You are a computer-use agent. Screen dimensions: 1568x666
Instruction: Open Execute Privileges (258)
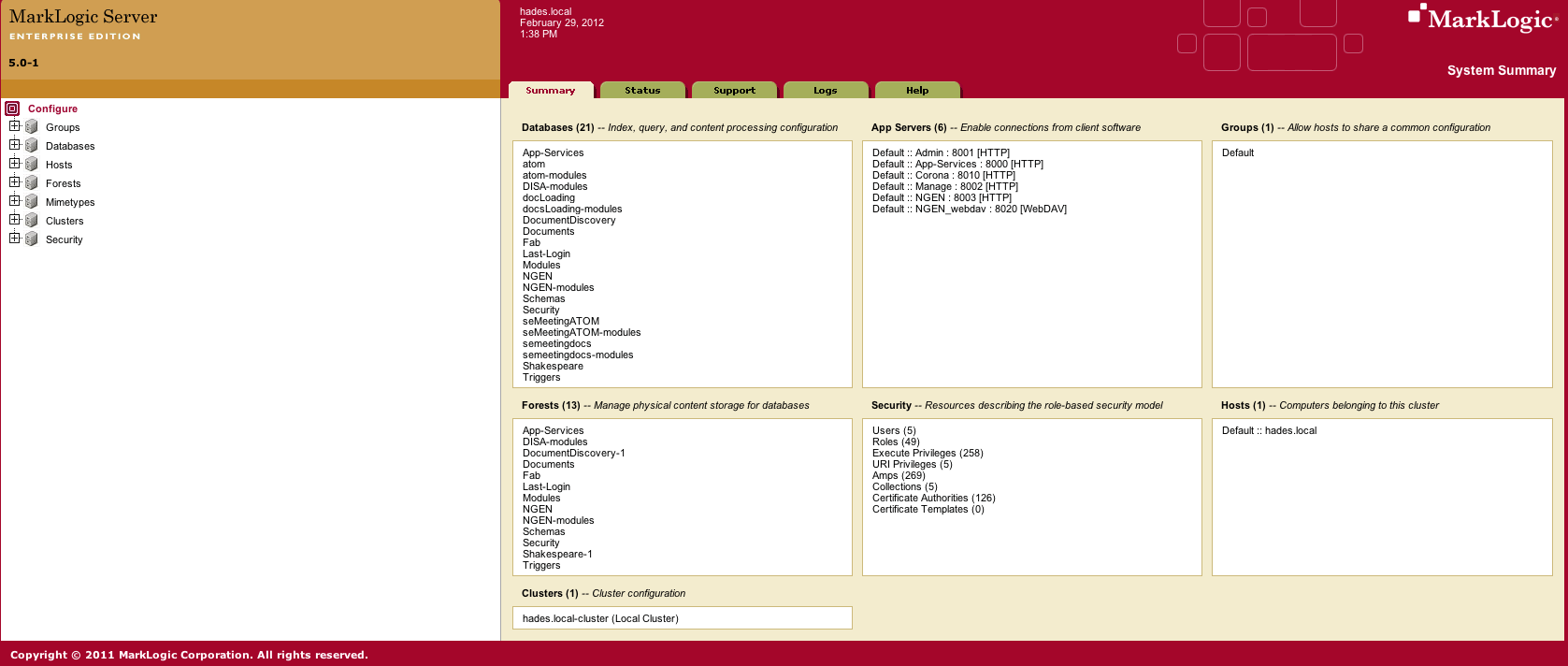[928, 453]
